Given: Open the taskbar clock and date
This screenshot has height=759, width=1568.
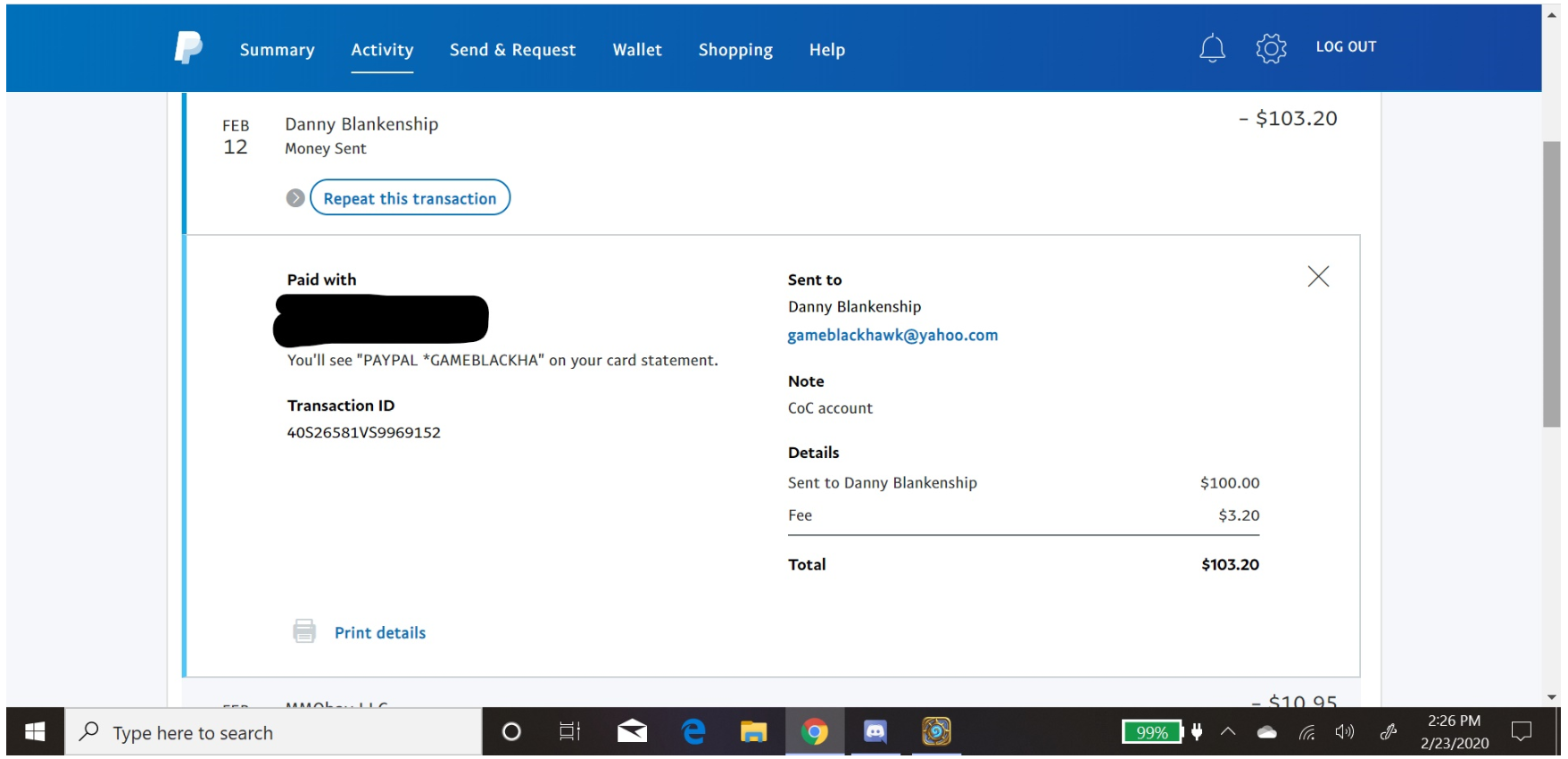Looking at the screenshot, I should (x=1455, y=732).
